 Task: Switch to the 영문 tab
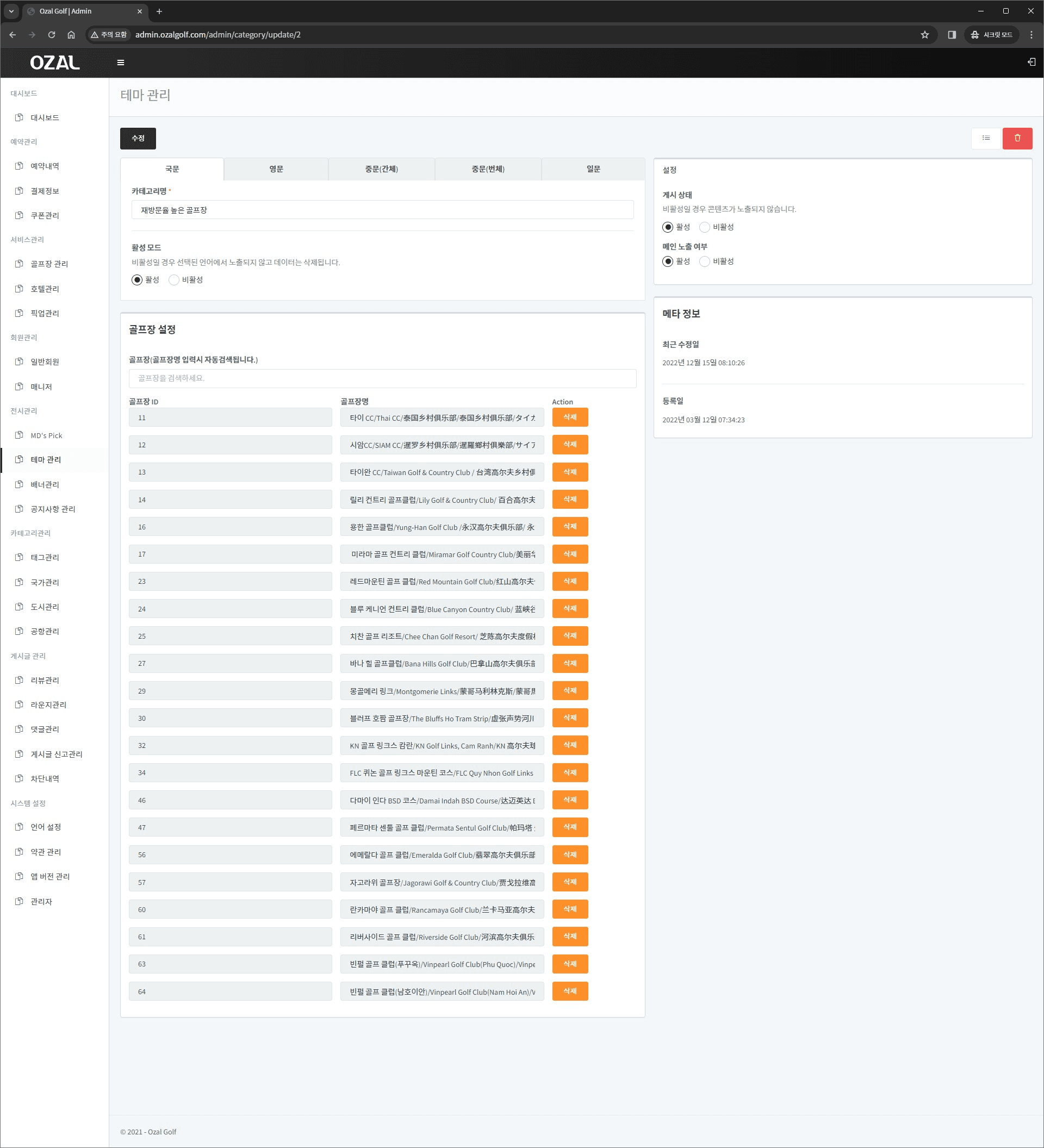point(276,169)
